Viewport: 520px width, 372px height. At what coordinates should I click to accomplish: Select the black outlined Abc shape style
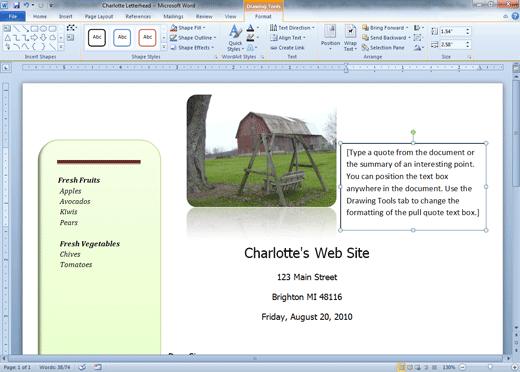pyautogui.click(x=97, y=37)
